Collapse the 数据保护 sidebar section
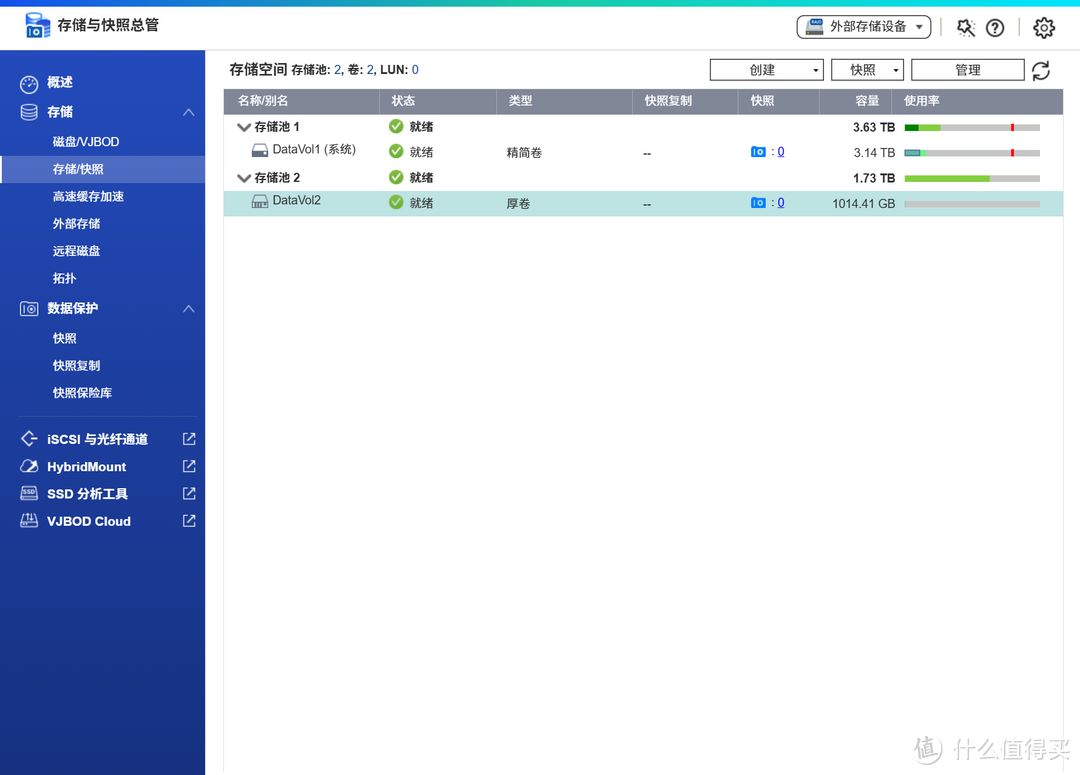Image resolution: width=1080 pixels, height=775 pixels. pyautogui.click(x=188, y=309)
